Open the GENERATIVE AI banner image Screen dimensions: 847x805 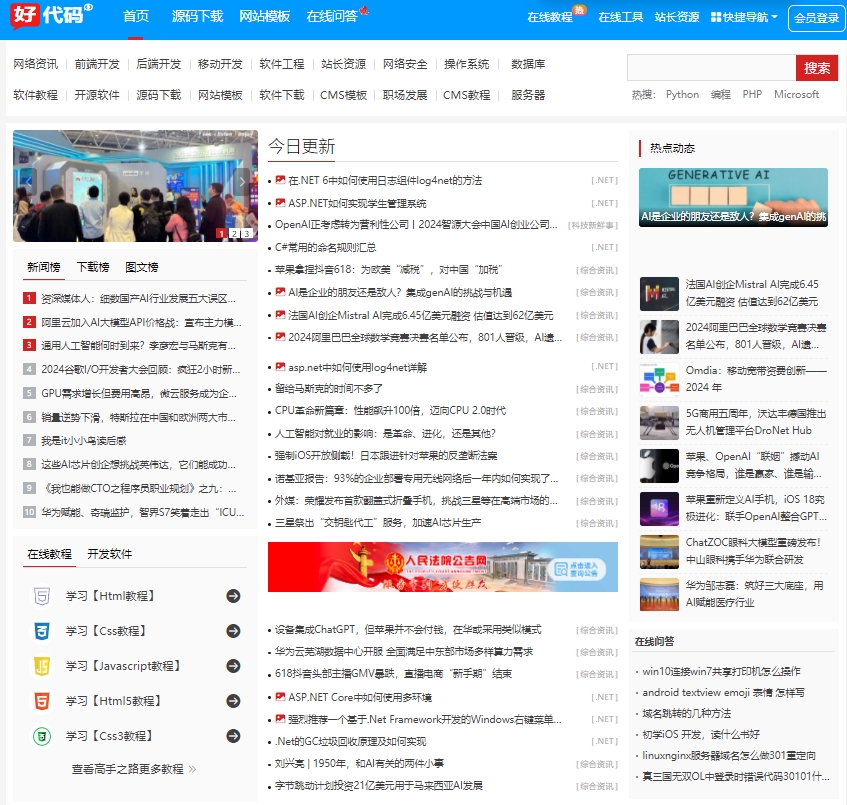coord(733,197)
